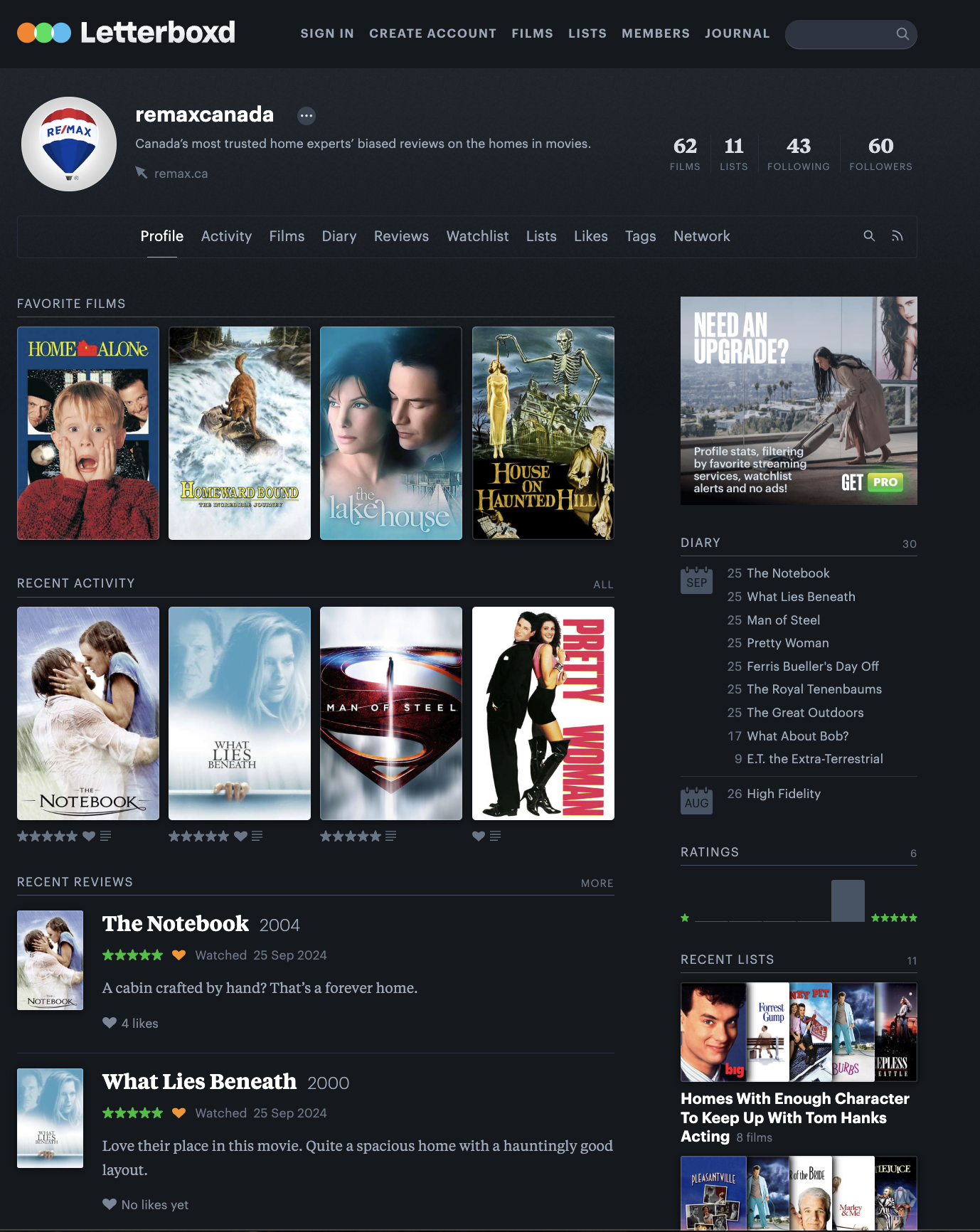Open the Activity tab
Image resolution: width=980 pixels, height=1232 pixels.
coord(226,236)
